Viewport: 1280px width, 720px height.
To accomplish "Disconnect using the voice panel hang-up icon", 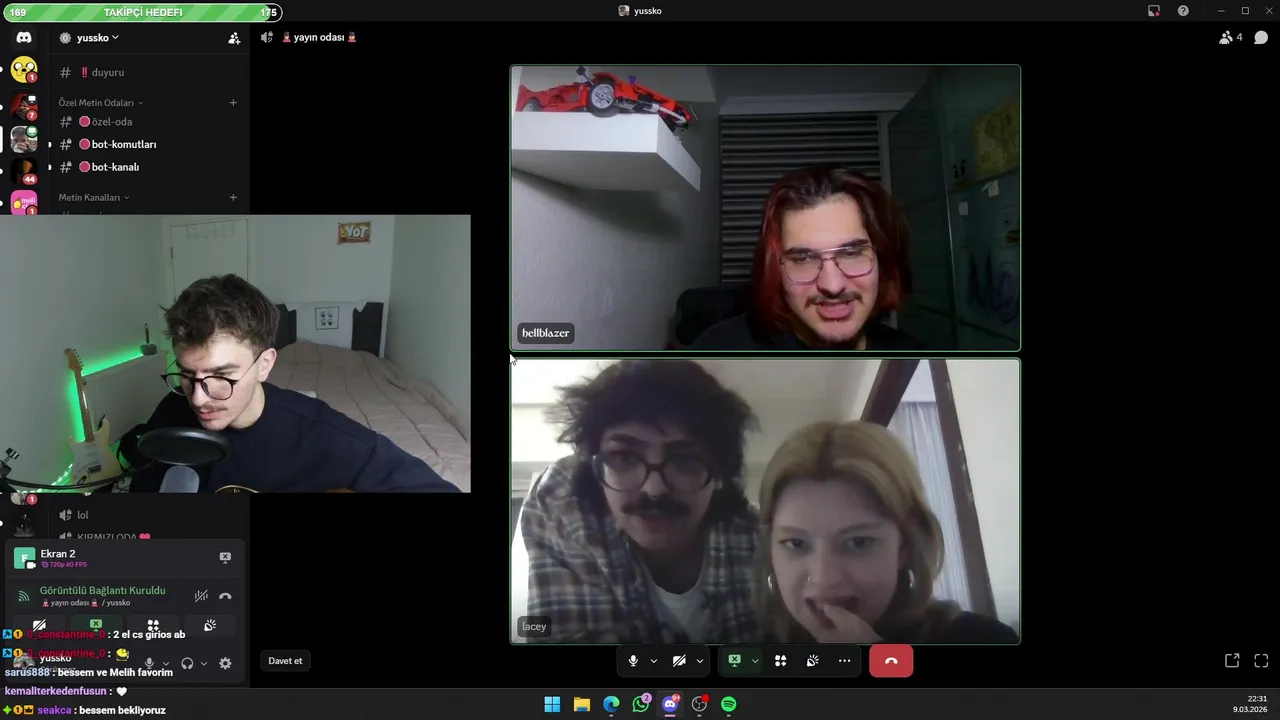I will 225,596.
